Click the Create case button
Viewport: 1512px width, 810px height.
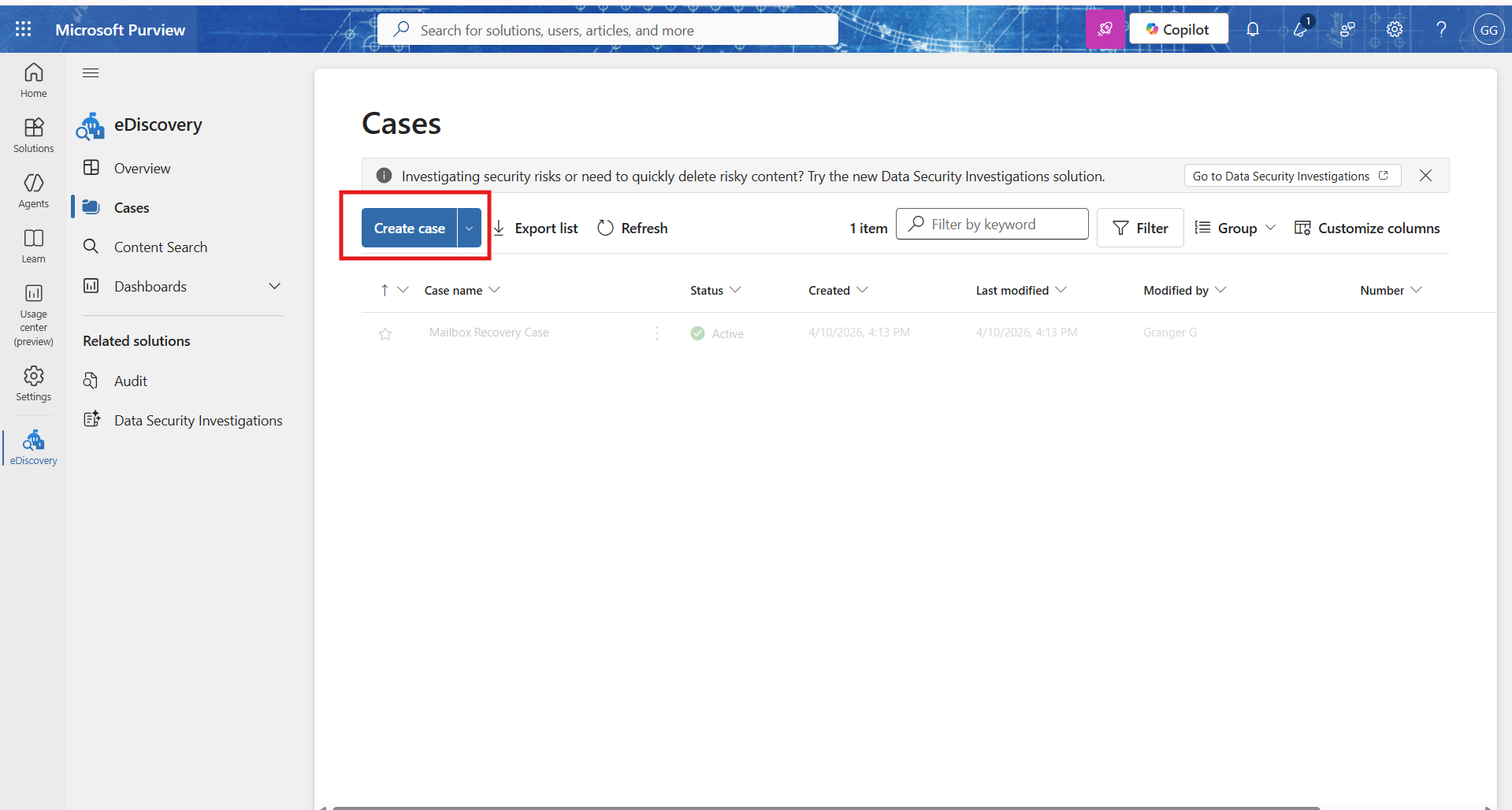409,228
